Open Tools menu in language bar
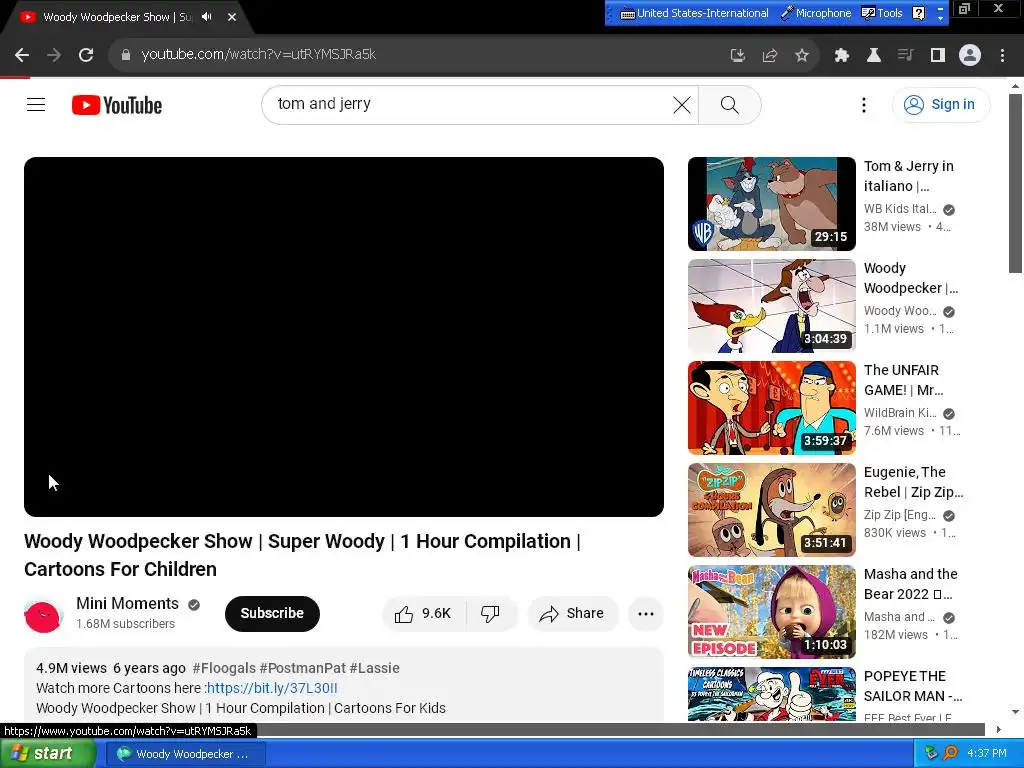The image size is (1024, 768). click(882, 13)
